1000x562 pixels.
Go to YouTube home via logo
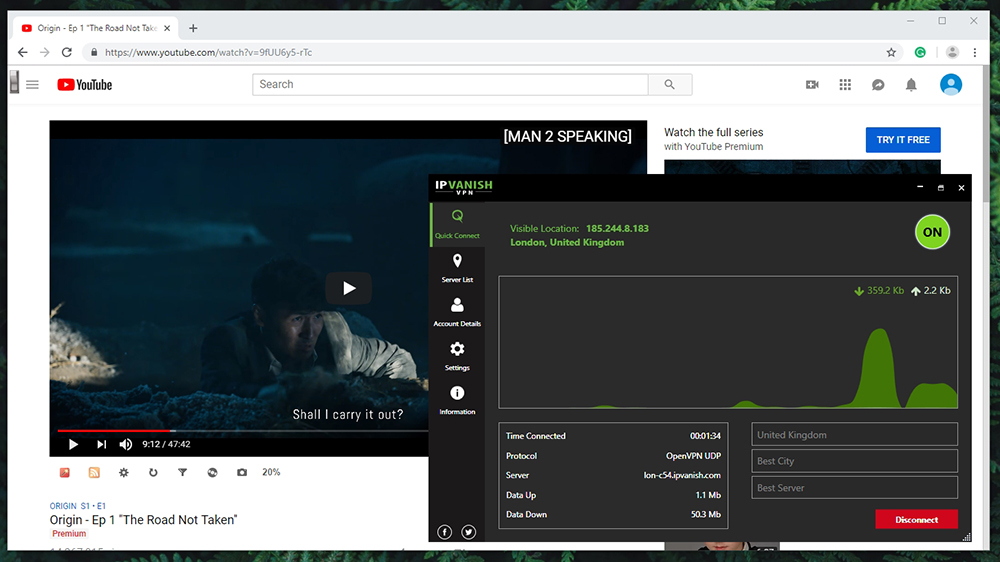coord(85,84)
